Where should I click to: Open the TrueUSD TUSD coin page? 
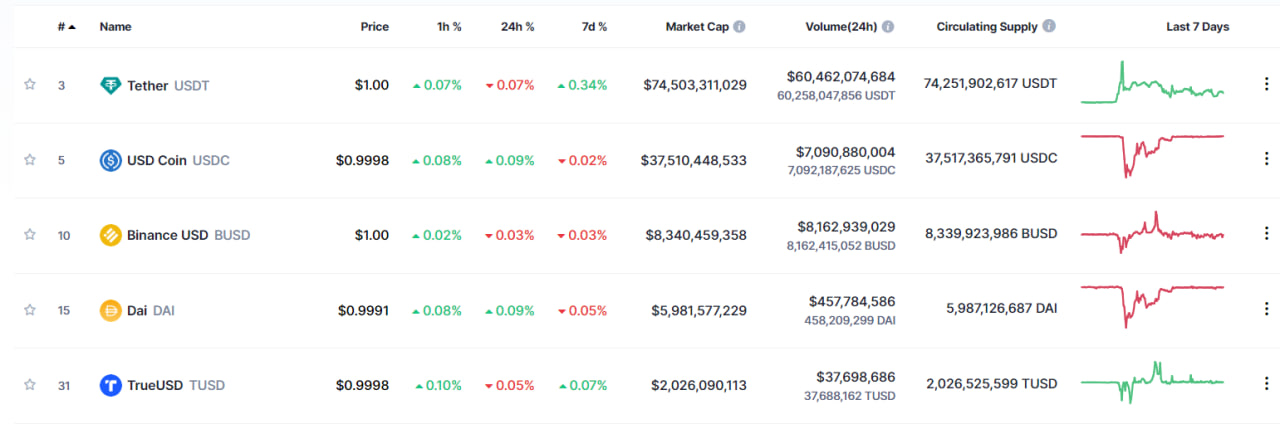(176, 385)
